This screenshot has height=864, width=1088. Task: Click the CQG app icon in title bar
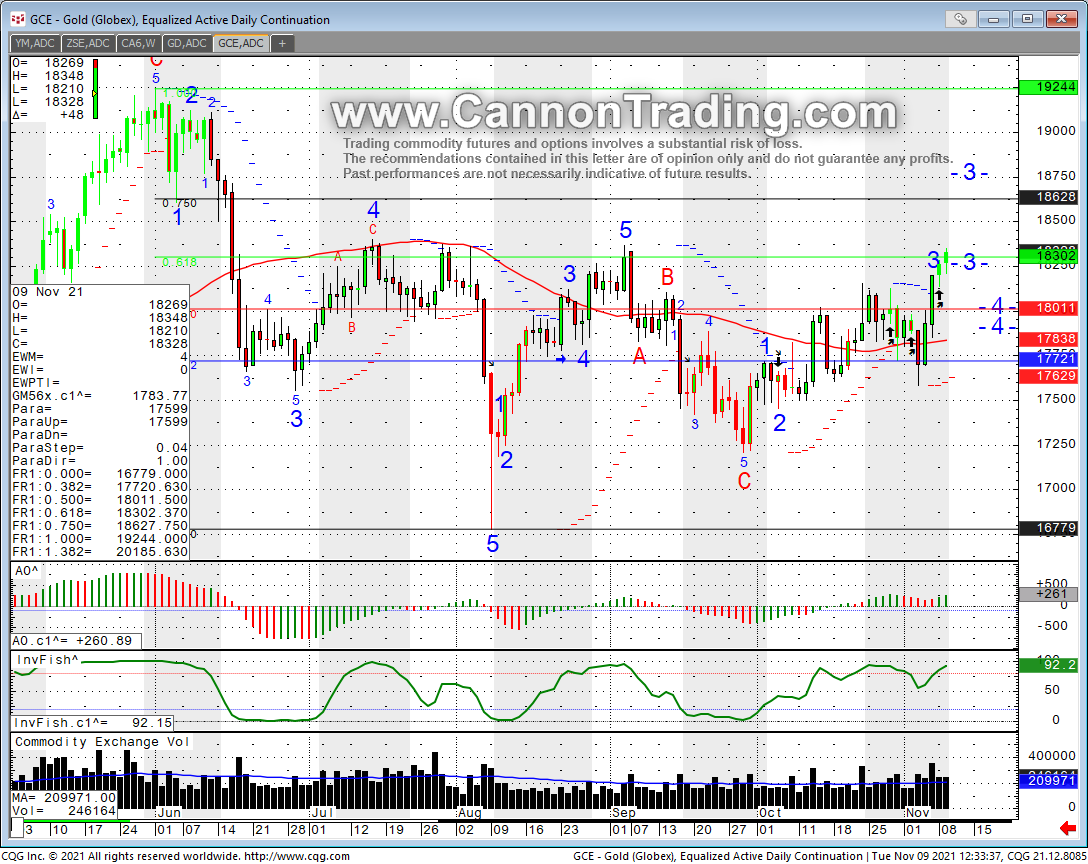(17, 19)
